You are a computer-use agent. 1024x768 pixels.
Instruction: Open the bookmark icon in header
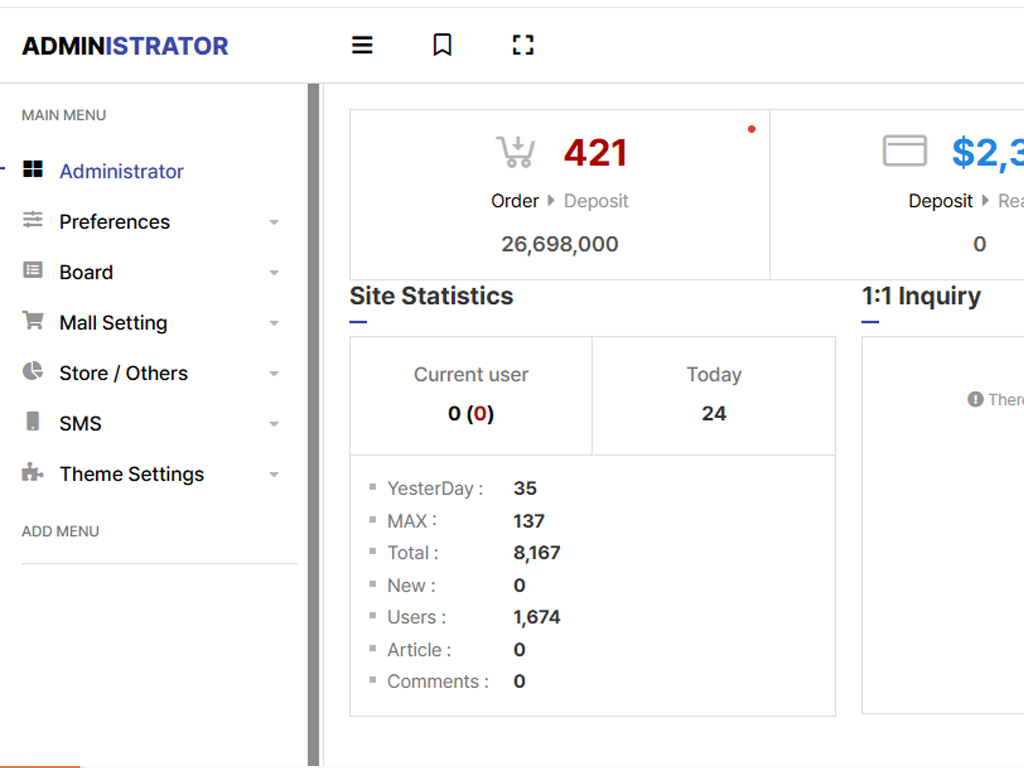(x=442, y=45)
